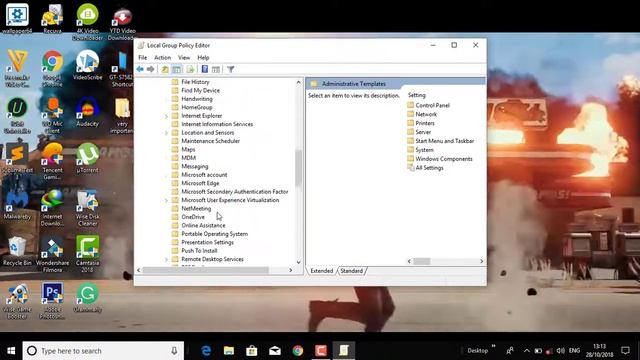This screenshot has height=360, width=640.
Task: Toggle the Show/Hide Action Pane icon
Action: tap(216, 69)
